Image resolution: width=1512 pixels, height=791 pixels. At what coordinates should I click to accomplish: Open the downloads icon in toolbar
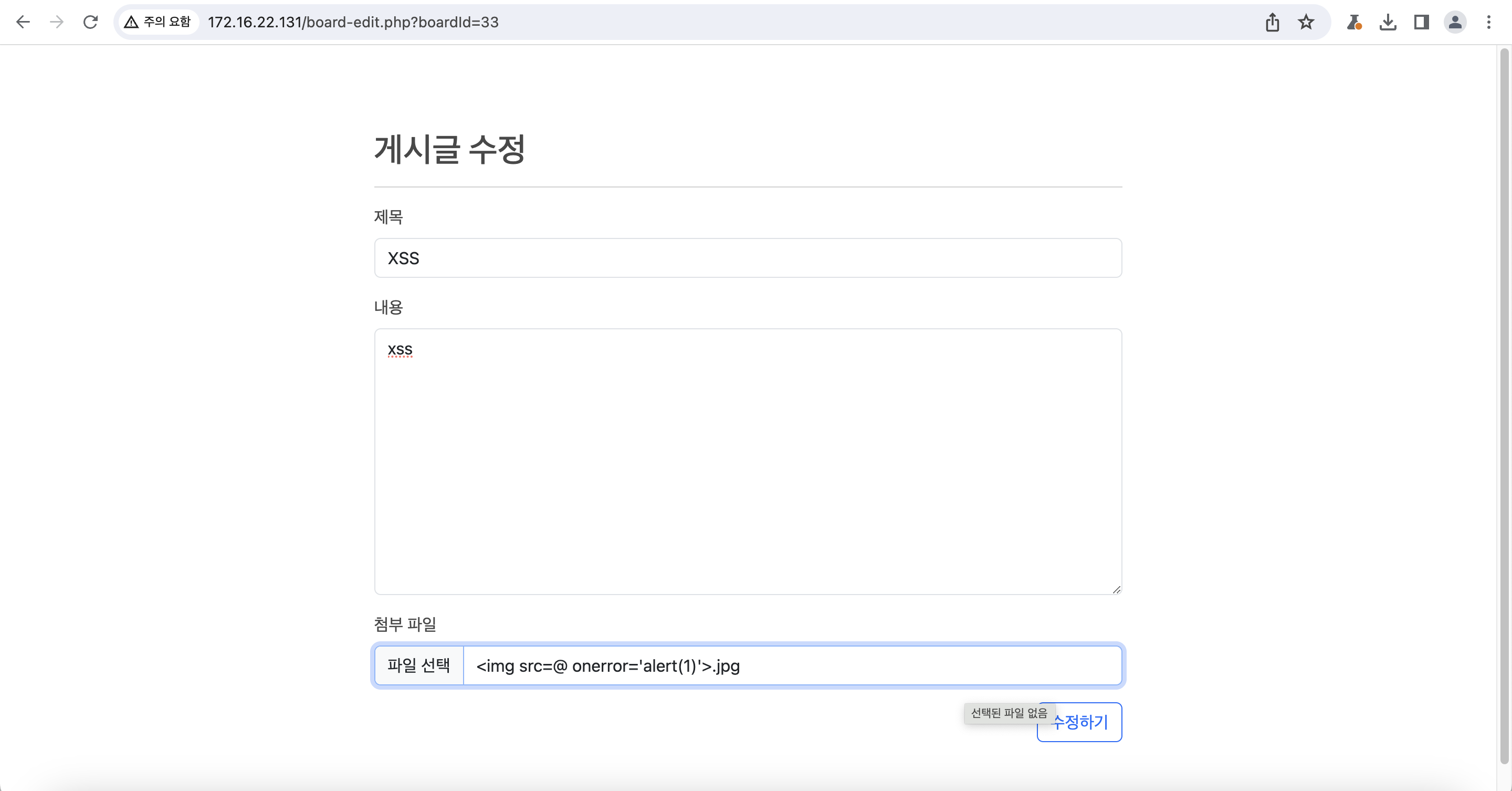tap(1388, 22)
